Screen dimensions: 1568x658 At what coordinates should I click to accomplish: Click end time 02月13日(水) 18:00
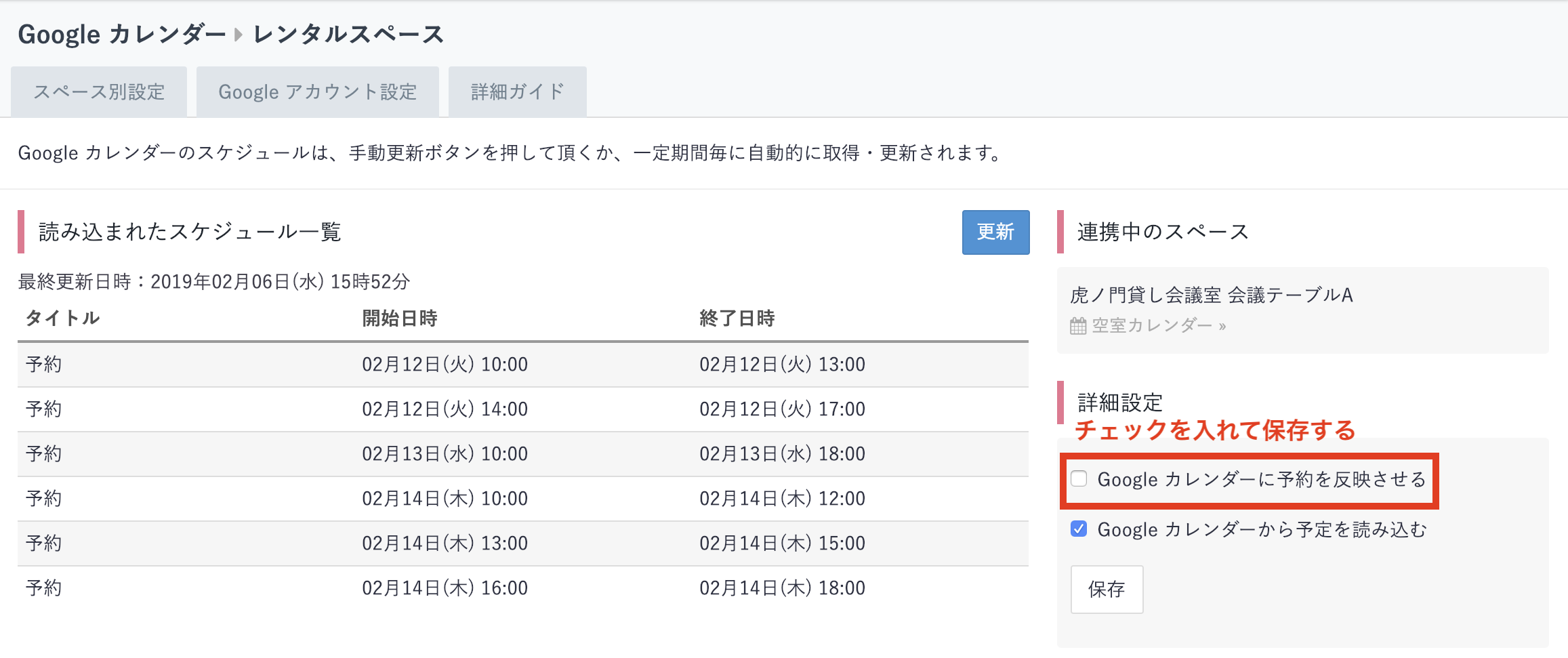click(782, 454)
